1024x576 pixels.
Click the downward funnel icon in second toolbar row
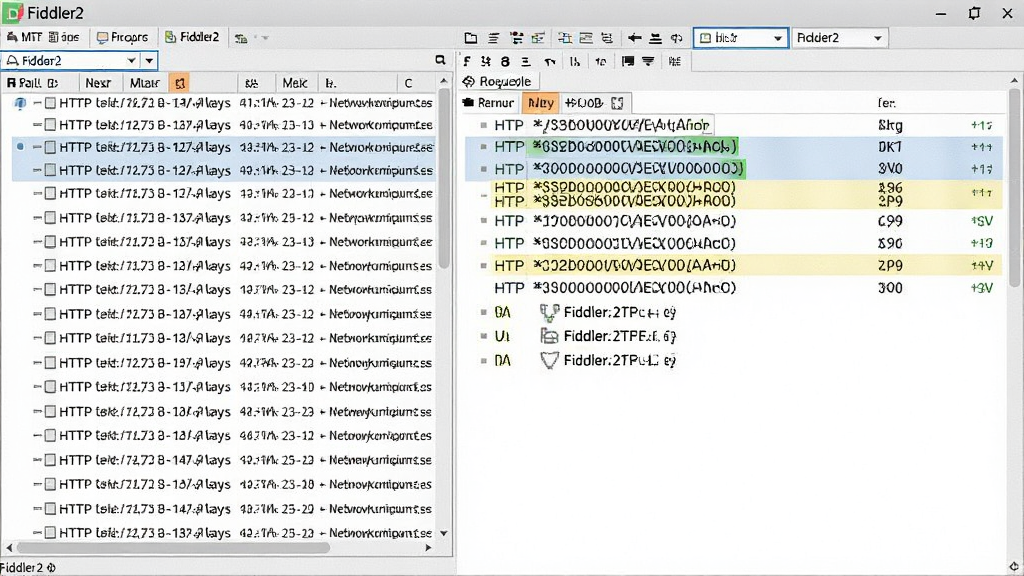pos(648,61)
